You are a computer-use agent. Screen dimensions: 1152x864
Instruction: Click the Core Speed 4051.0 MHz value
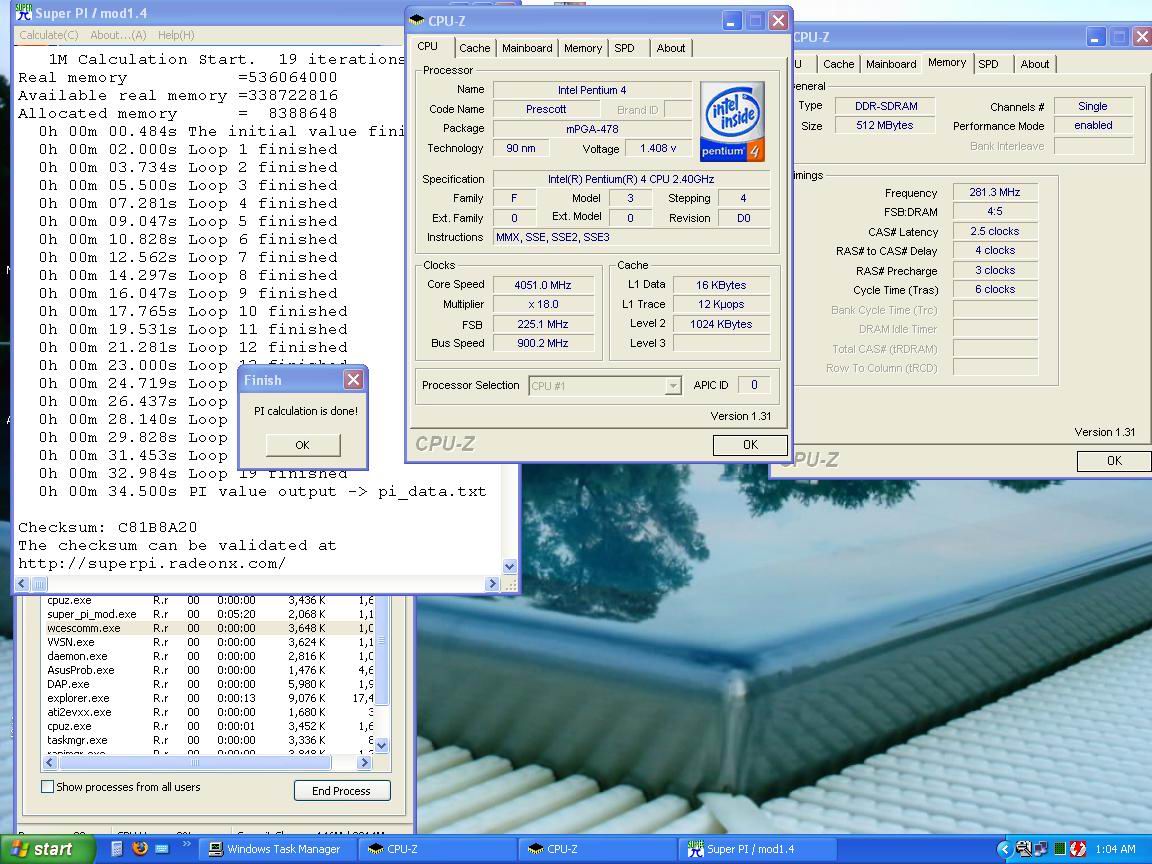(x=543, y=285)
